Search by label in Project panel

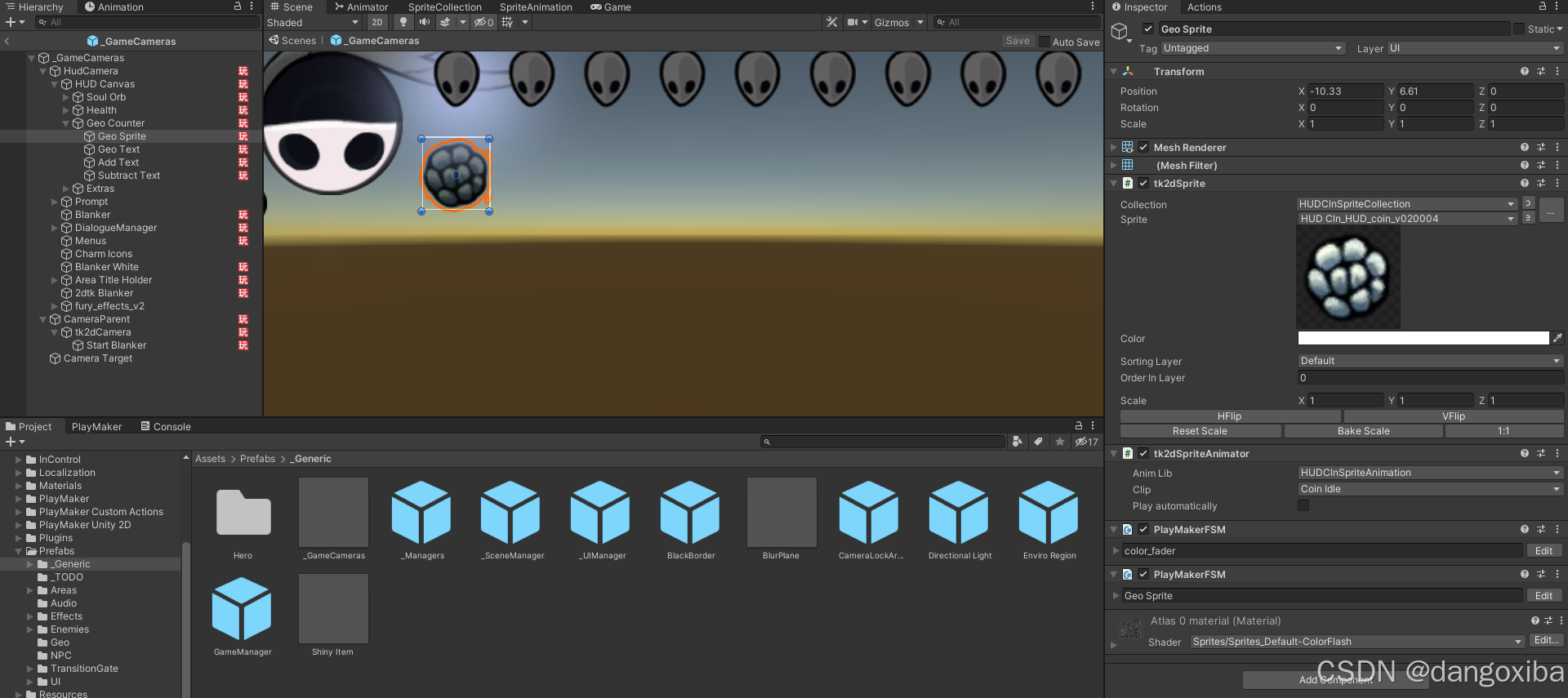point(1038,442)
